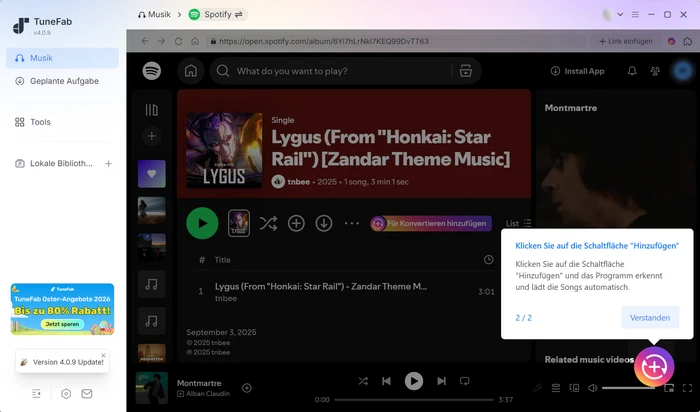Open Connect to a device
The image size is (700, 412).
coord(575,388)
